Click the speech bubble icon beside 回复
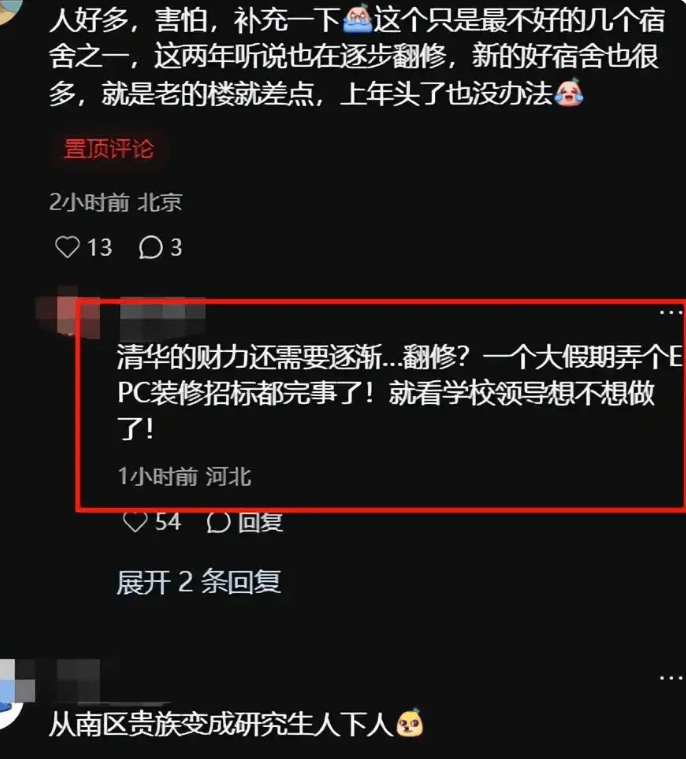The height and width of the screenshot is (759, 686). pos(218,522)
